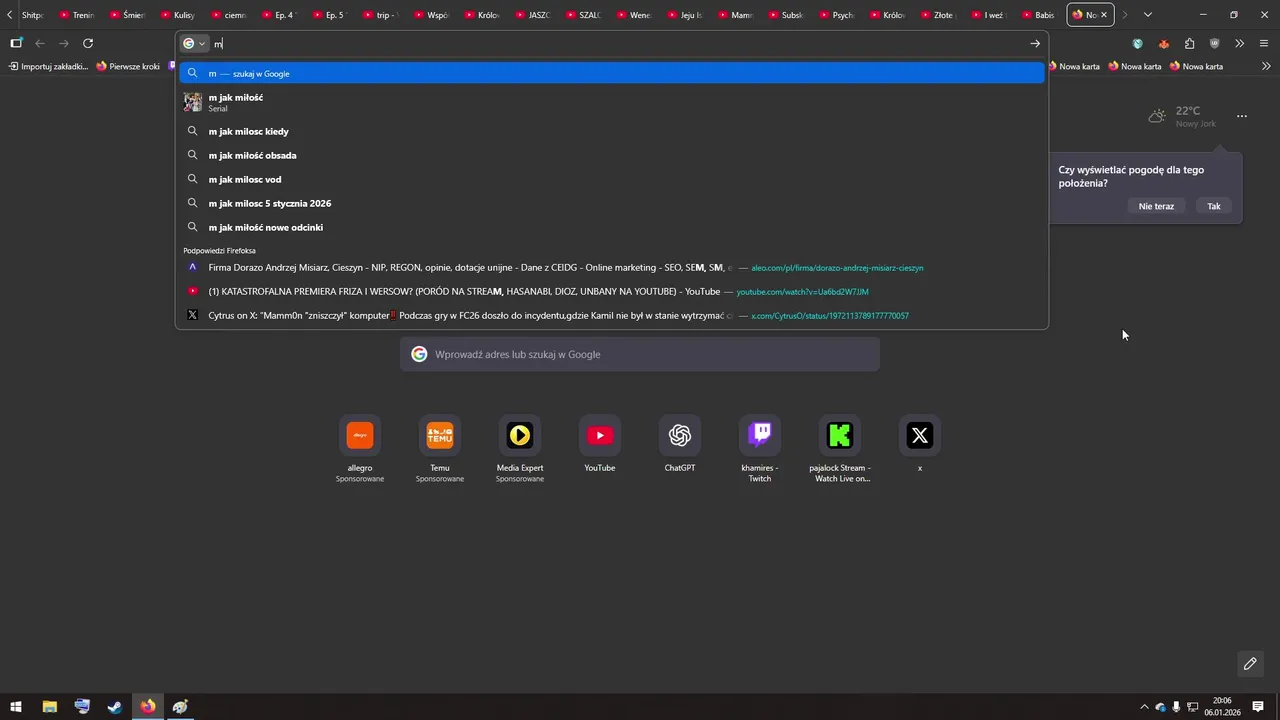Screen dimensions: 1280x720
Task: Click the address bar text field
Action: 615,43
